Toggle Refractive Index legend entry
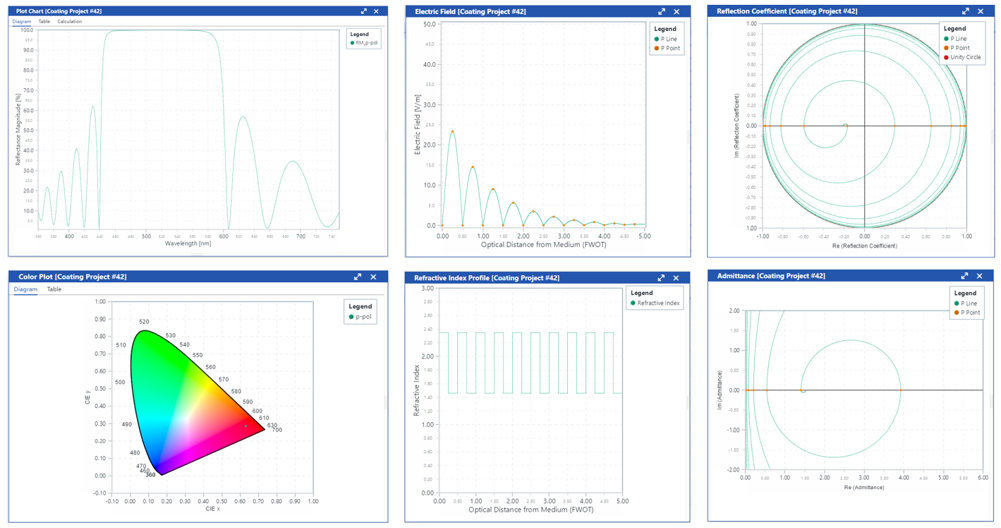The image size is (1001, 528). pyautogui.click(x=656, y=303)
